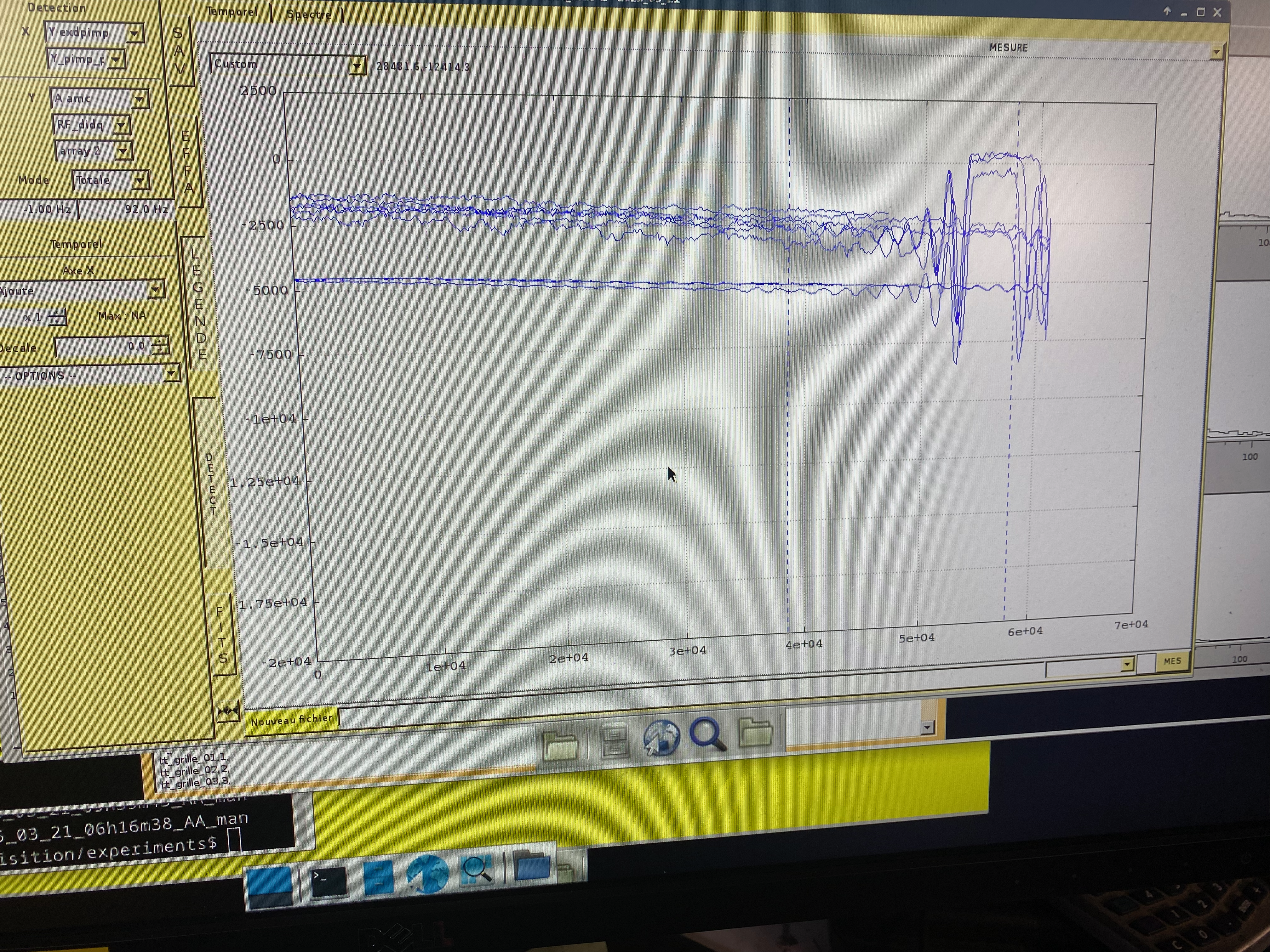The height and width of the screenshot is (952, 1270).
Task: Toggle the FITS vertical panel button
Action: point(222,635)
